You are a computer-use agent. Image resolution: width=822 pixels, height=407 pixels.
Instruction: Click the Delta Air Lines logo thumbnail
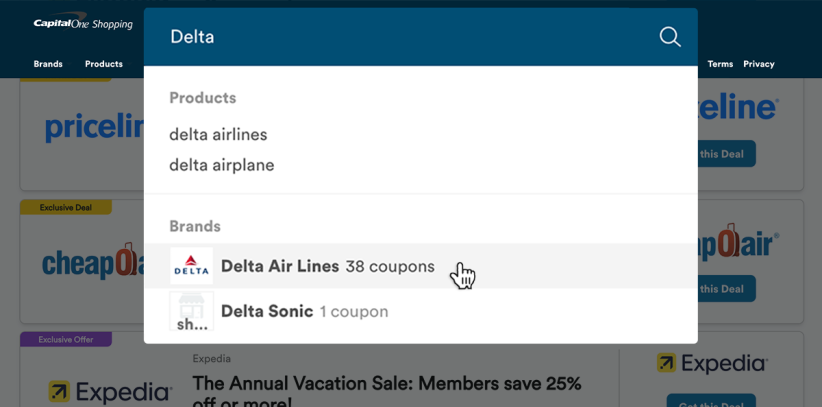tap(191, 266)
